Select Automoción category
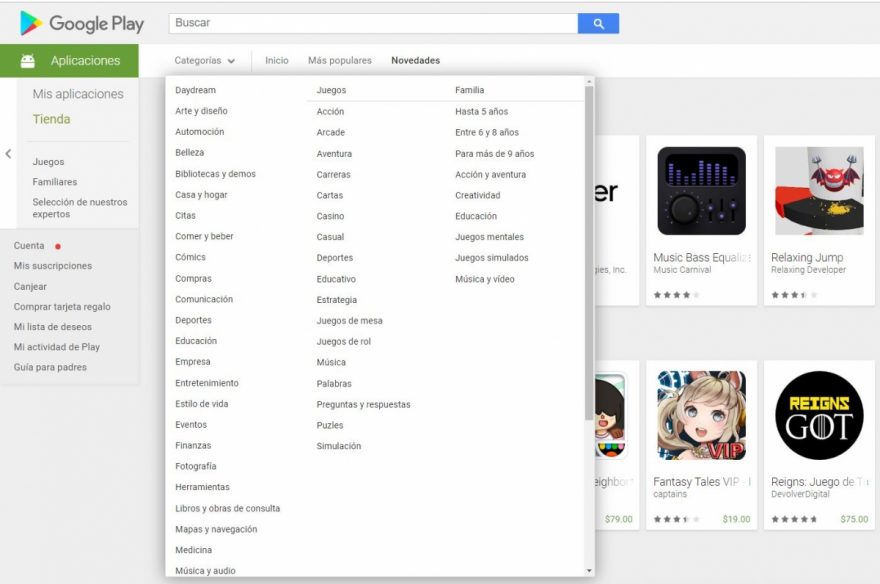This screenshot has width=880, height=584. [x=200, y=132]
